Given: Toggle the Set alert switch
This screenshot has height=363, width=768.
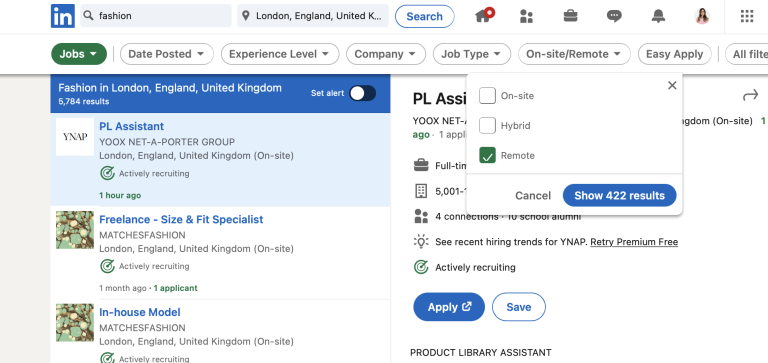Looking at the screenshot, I should click(x=362, y=93).
